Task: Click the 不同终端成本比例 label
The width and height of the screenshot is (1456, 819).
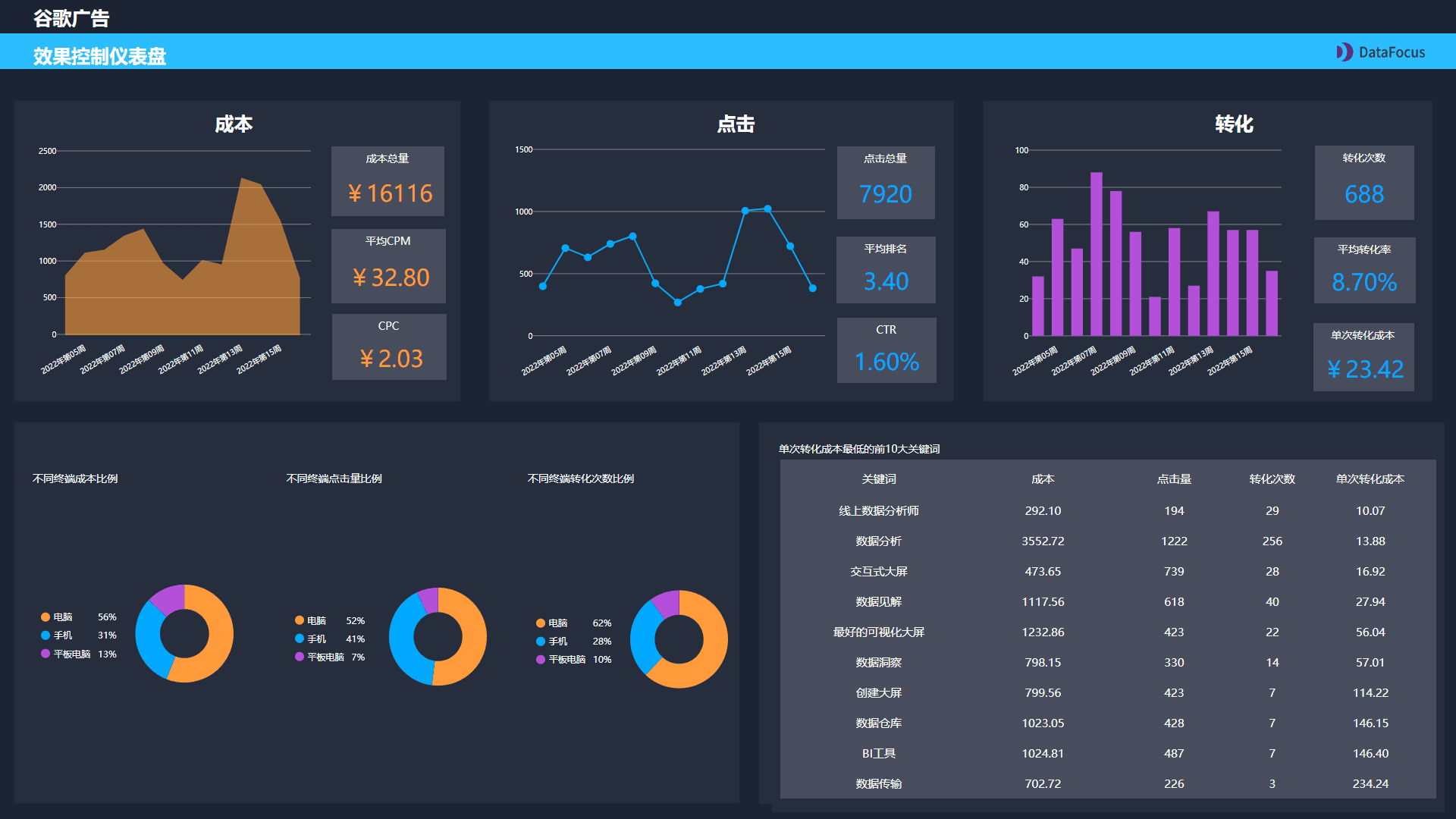Action: point(75,479)
